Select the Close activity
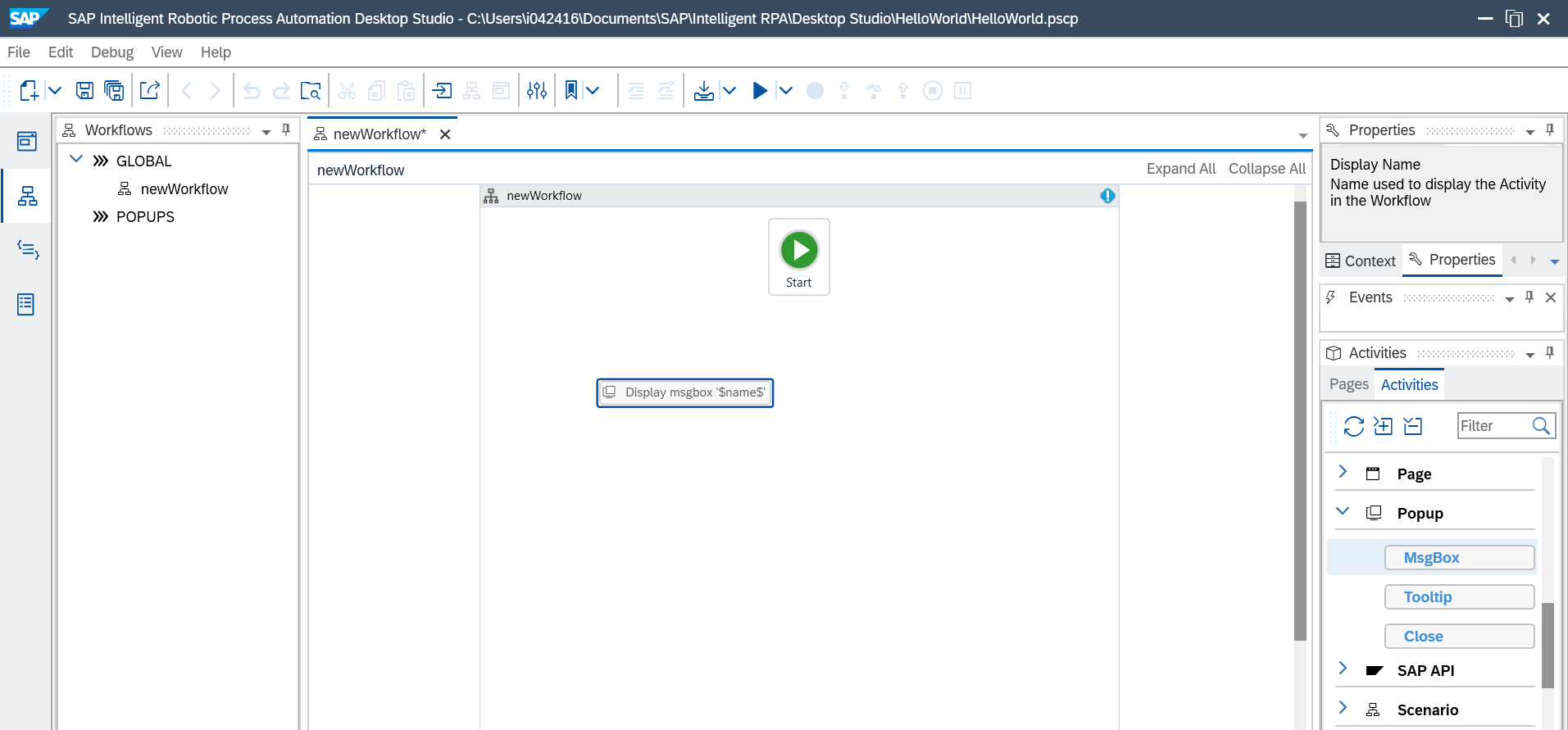Screen dimensions: 1568x730 (1460, 637)
